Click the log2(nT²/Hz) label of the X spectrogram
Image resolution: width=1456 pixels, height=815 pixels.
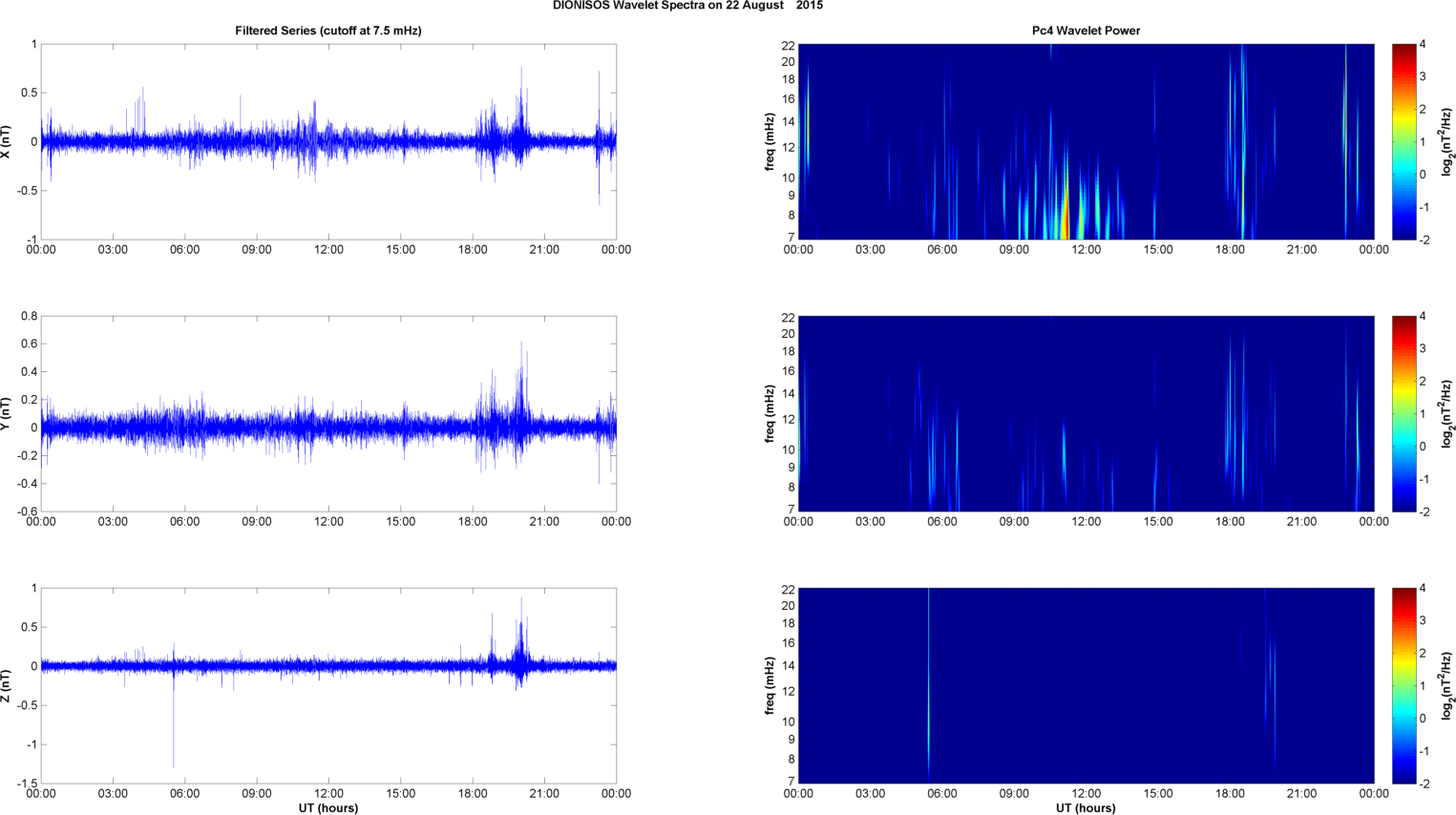click(1448, 141)
